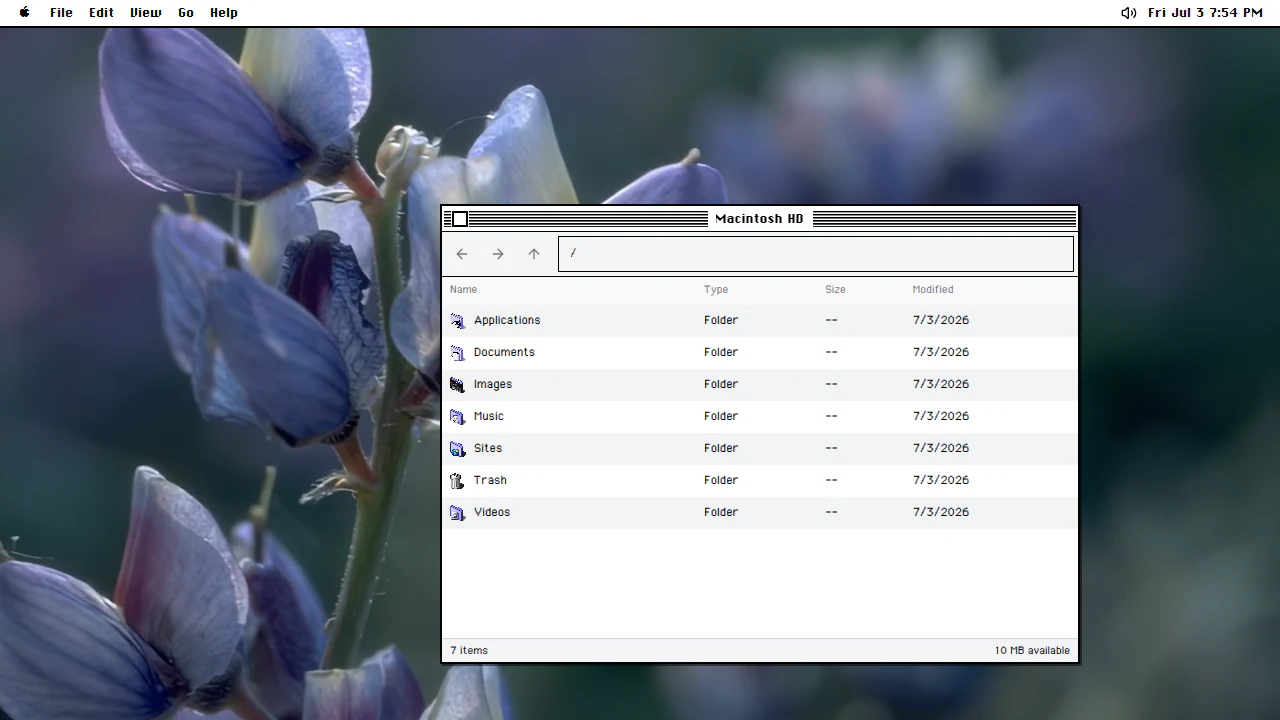Select the Images folder name

tap(493, 384)
